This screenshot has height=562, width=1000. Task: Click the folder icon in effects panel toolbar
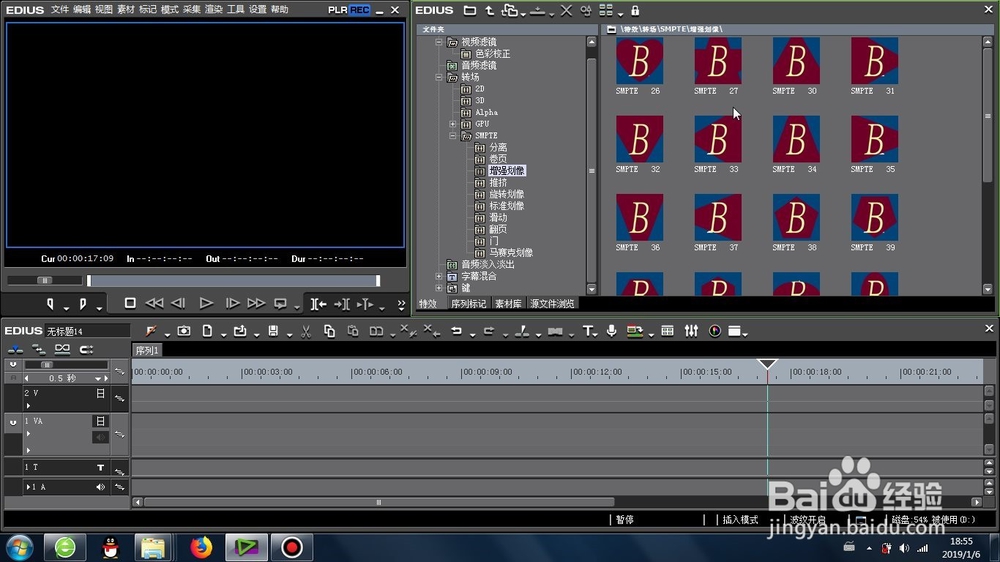tap(469, 10)
